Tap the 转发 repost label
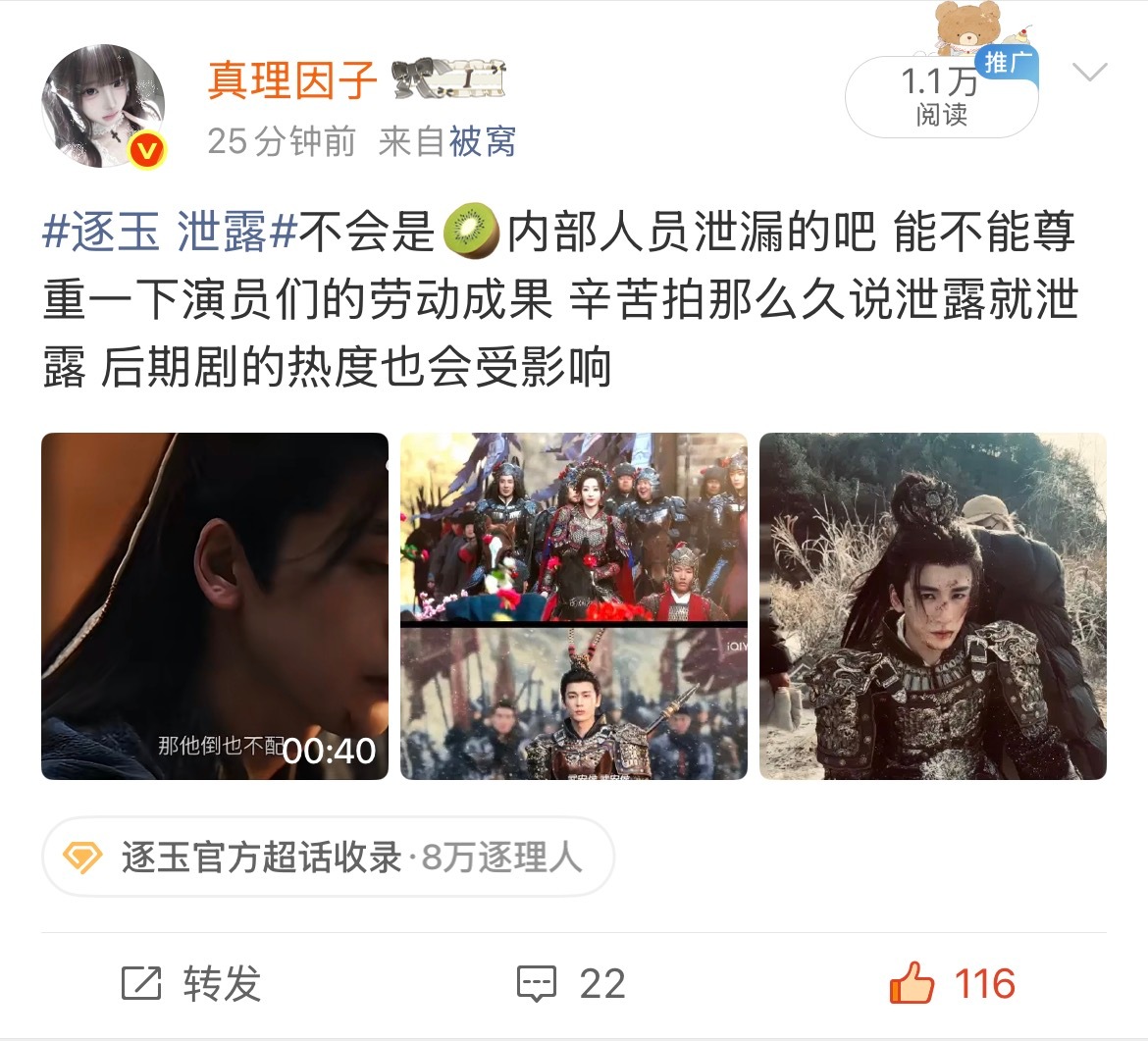This screenshot has height=1041, width=1148. point(222,983)
